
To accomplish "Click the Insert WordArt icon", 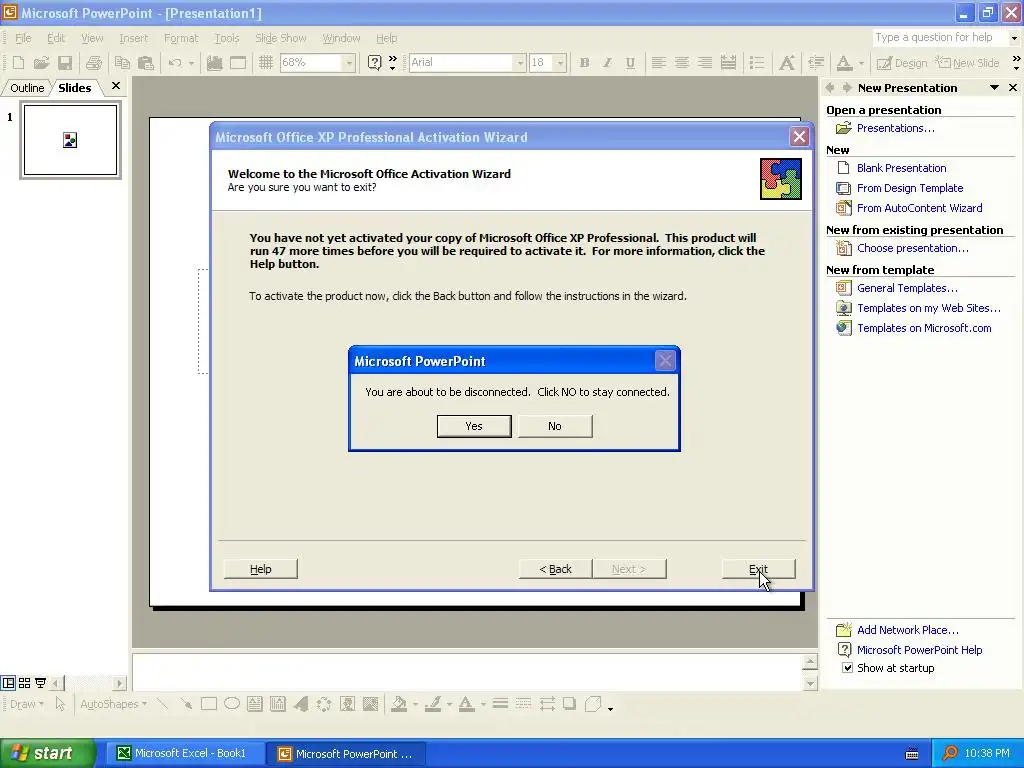I will 301,704.
